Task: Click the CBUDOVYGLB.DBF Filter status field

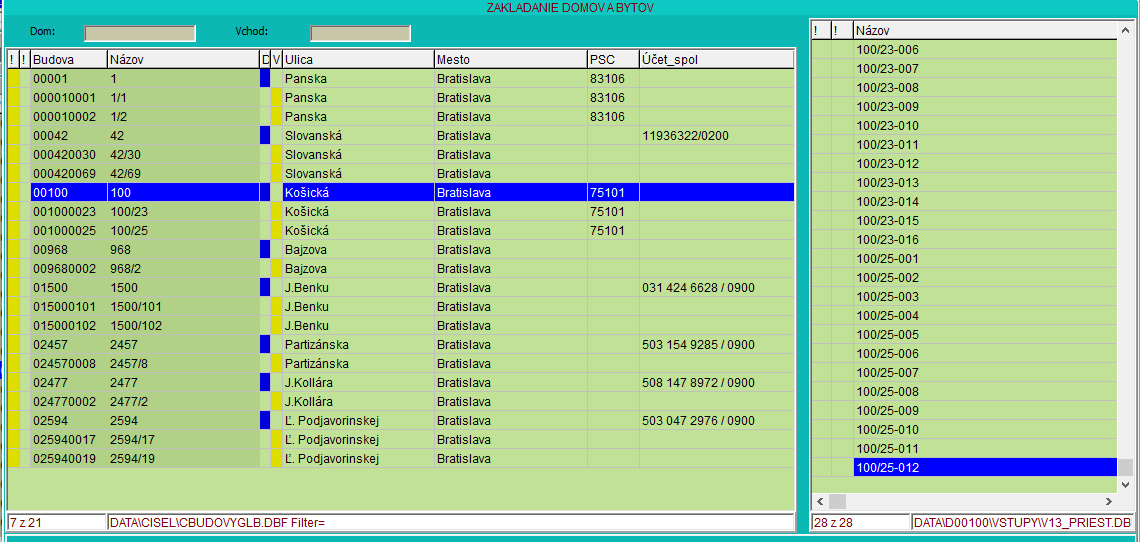Action: point(451,522)
